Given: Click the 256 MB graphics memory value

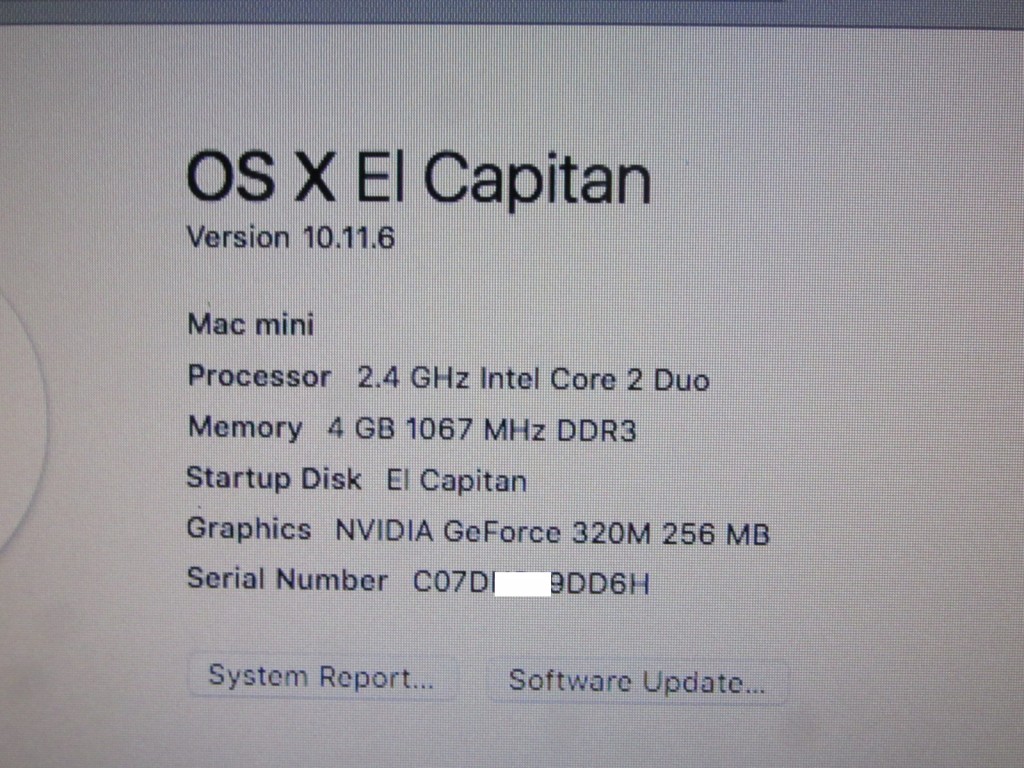Looking at the screenshot, I should (x=716, y=534).
